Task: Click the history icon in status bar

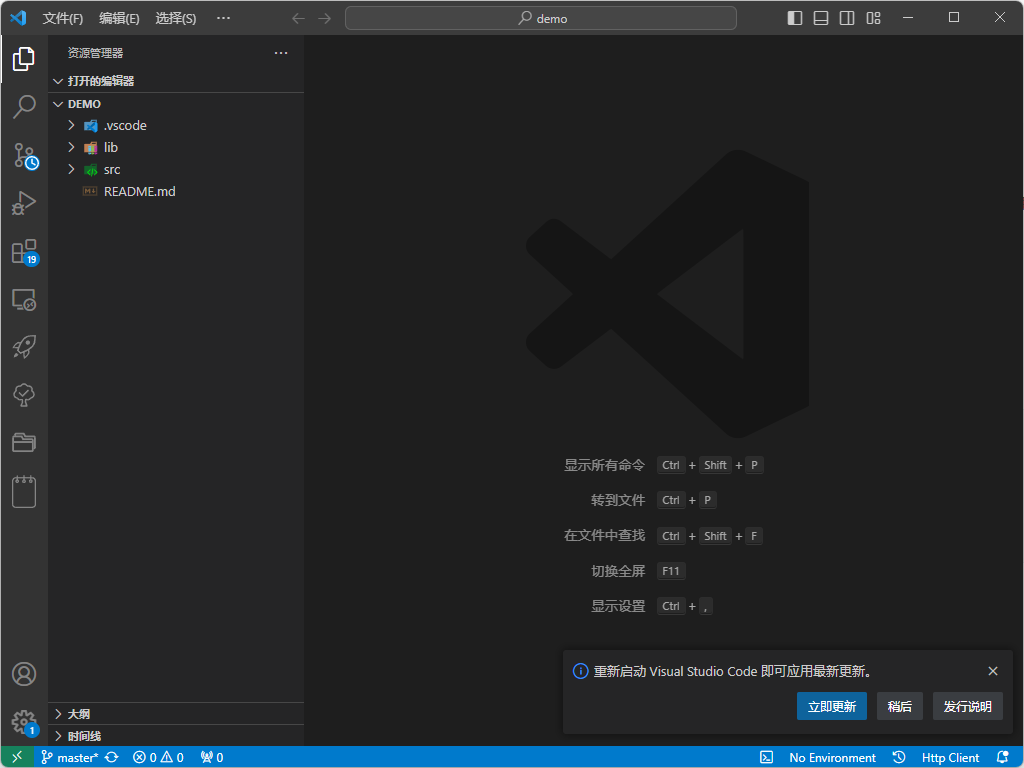Action: tap(899, 758)
